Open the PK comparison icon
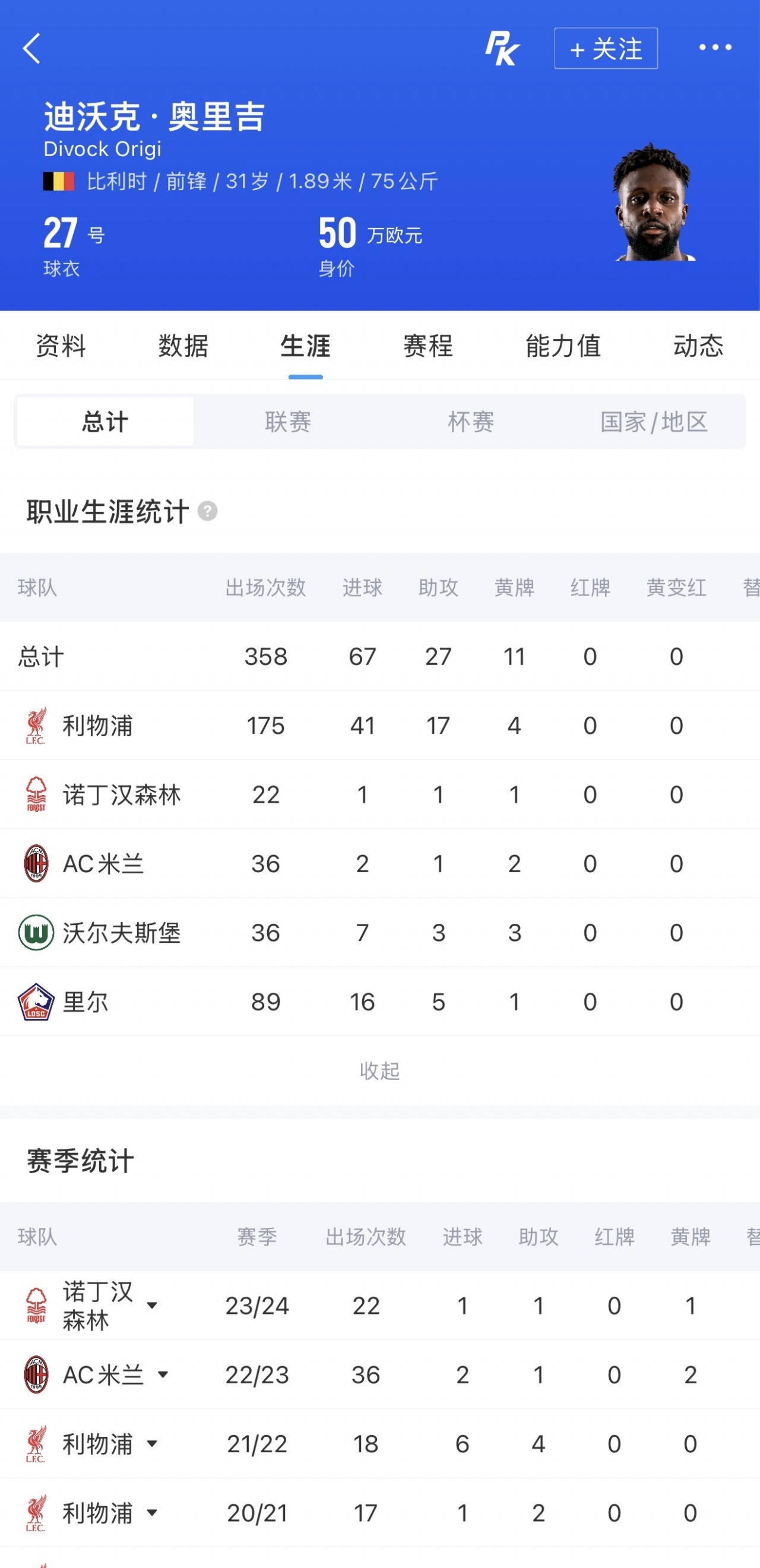760x1568 pixels. click(x=502, y=49)
